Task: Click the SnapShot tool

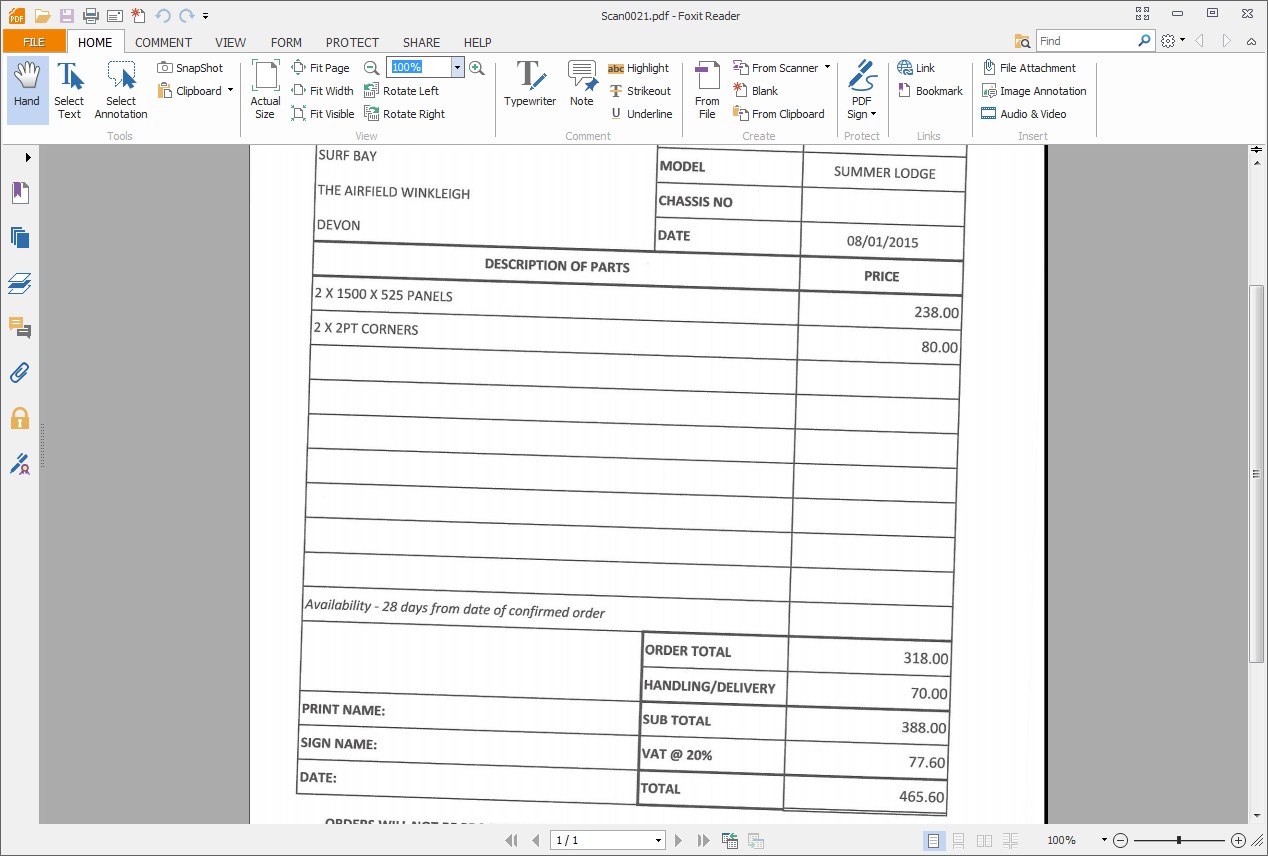Action: click(x=190, y=68)
